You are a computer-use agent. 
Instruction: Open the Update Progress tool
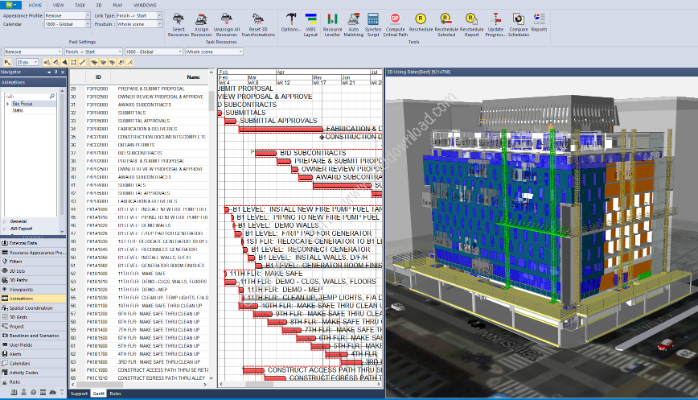[x=495, y=24]
